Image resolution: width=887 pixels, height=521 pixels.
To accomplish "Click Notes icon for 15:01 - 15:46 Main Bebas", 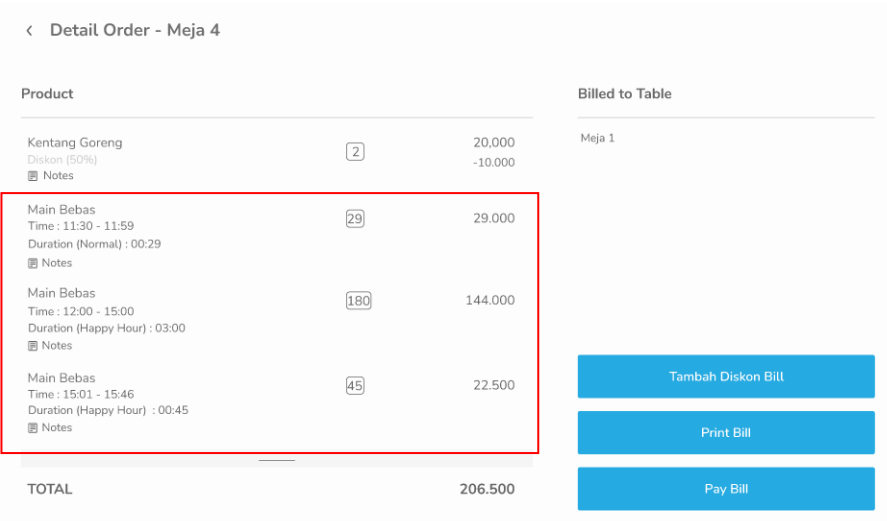I will tap(33, 428).
